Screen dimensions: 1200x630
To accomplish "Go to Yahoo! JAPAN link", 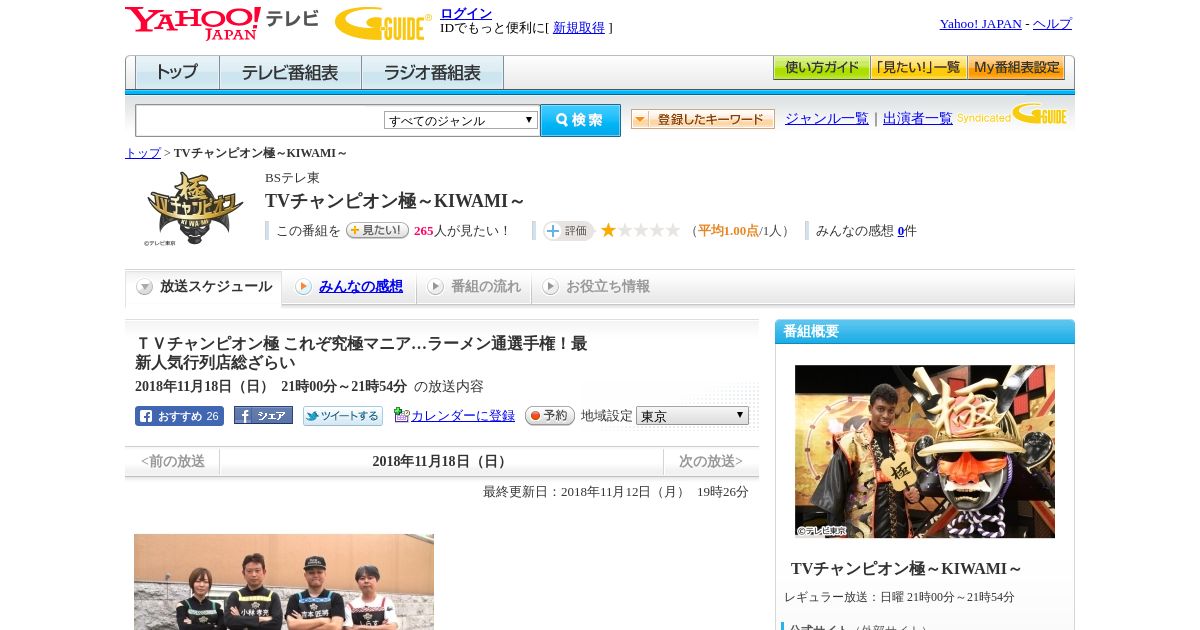I will pyautogui.click(x=980, y=24).
